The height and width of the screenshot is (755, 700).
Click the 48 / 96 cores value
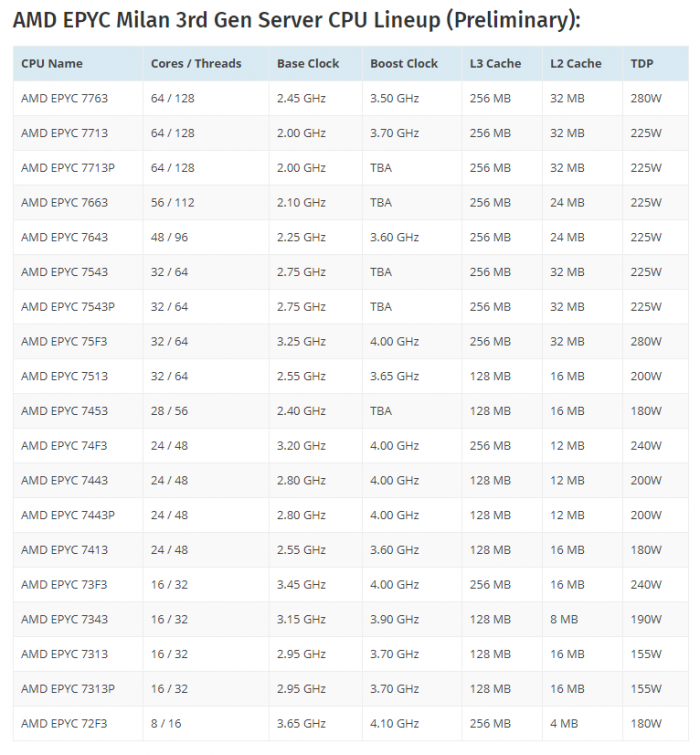tap(169, 237)
